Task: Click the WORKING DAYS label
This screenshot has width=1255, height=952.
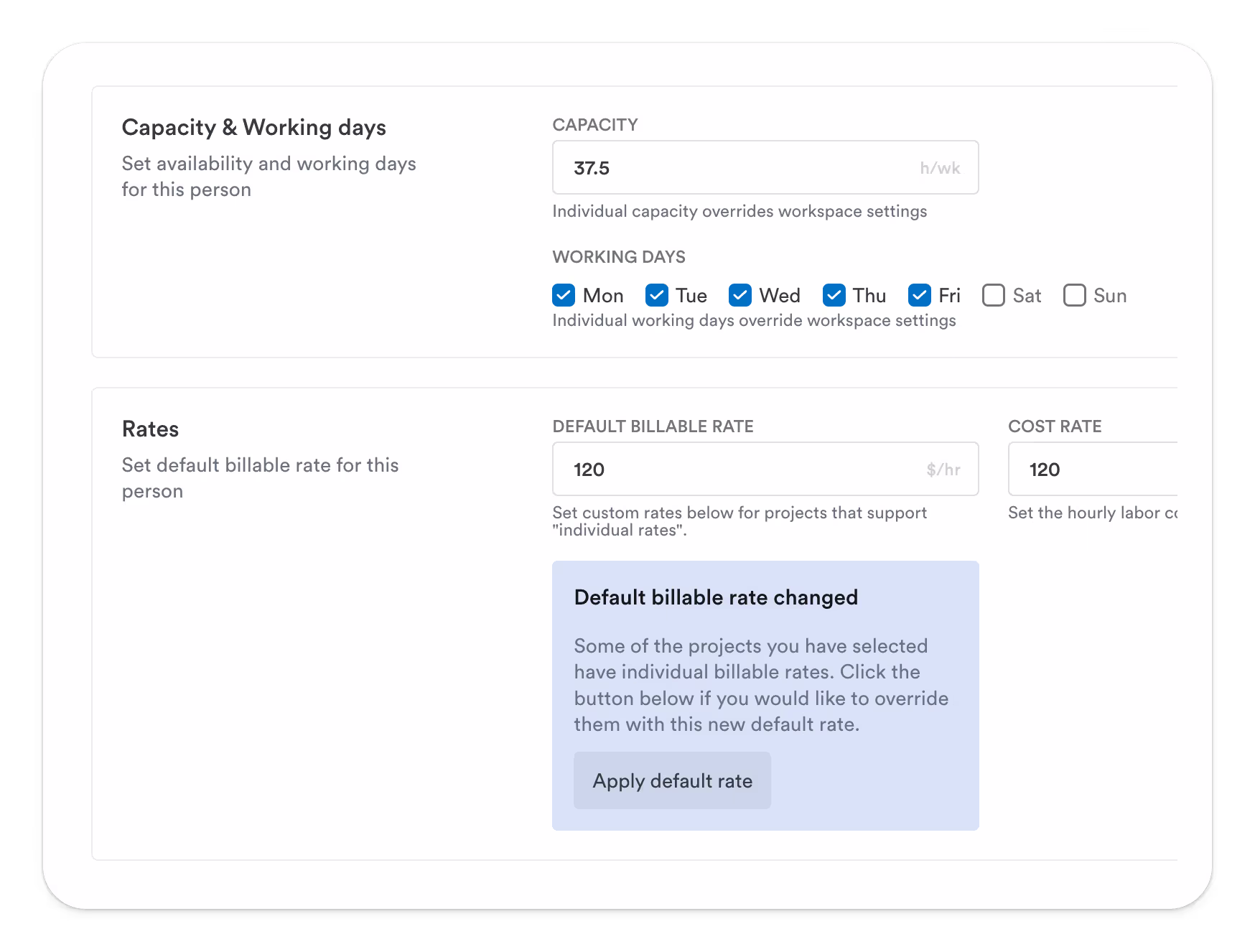Action: pos(619,256)
